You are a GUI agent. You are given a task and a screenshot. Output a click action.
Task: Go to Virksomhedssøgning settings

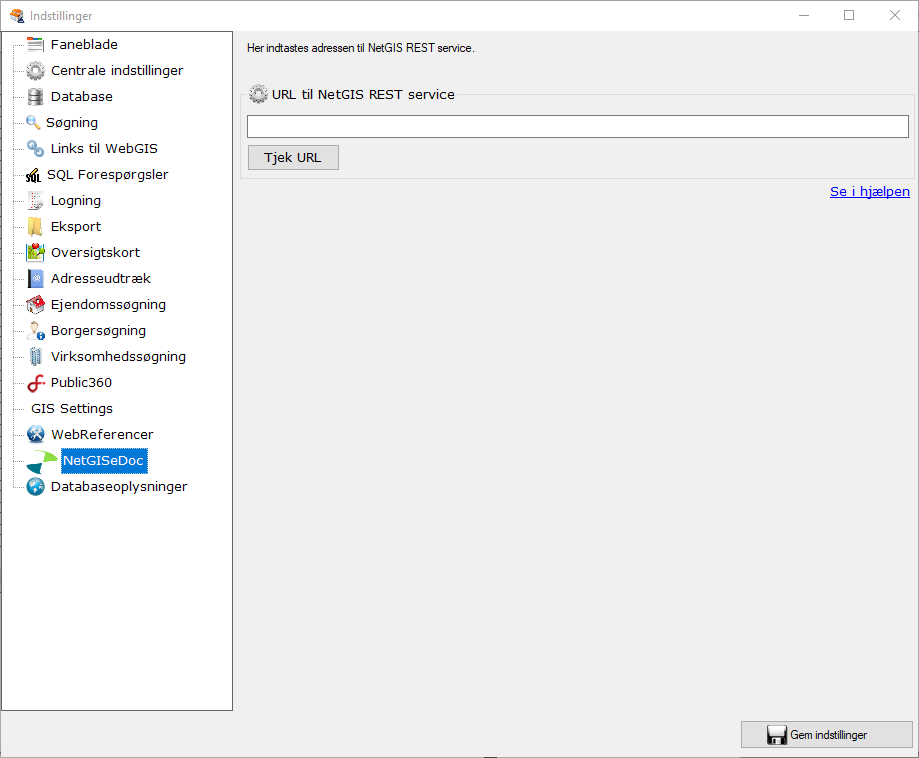click(118, 357)
